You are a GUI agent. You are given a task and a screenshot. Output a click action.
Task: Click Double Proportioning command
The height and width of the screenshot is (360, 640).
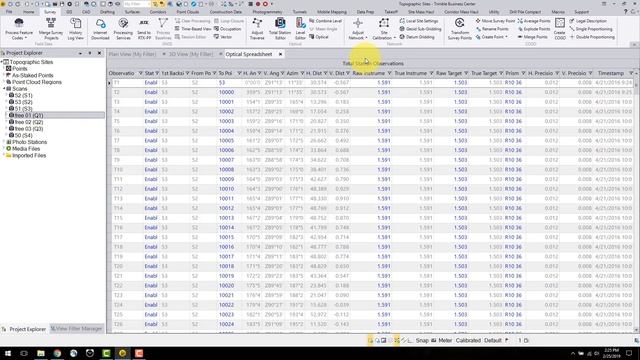pyautogui.click(x=592, y=37)
